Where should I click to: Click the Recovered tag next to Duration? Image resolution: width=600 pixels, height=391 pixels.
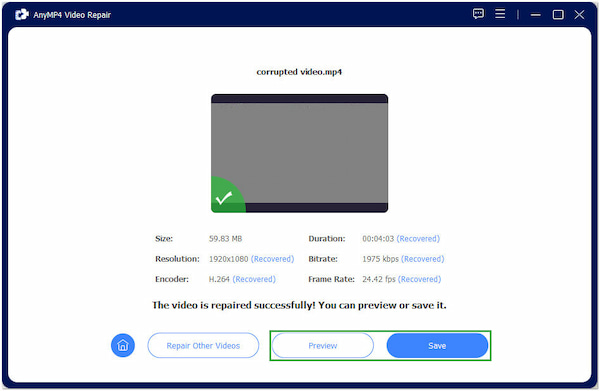[418, 239]
